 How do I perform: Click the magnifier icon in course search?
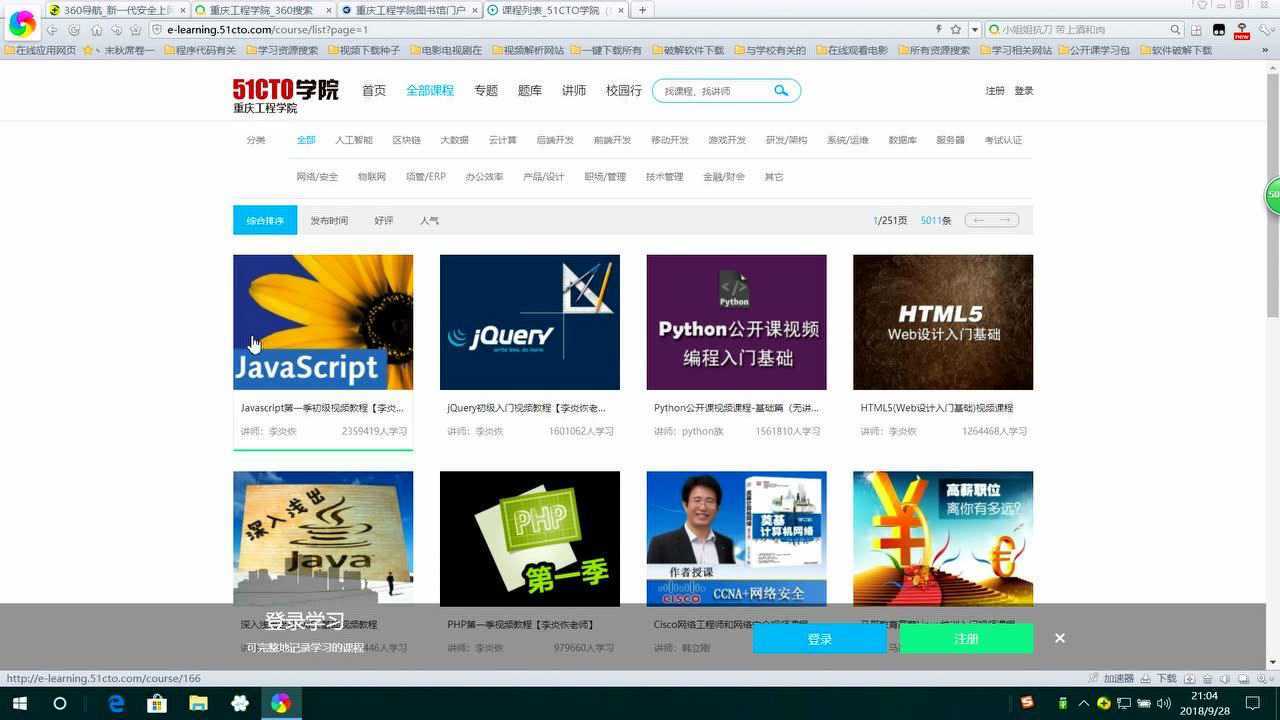(x=781, y=91)
